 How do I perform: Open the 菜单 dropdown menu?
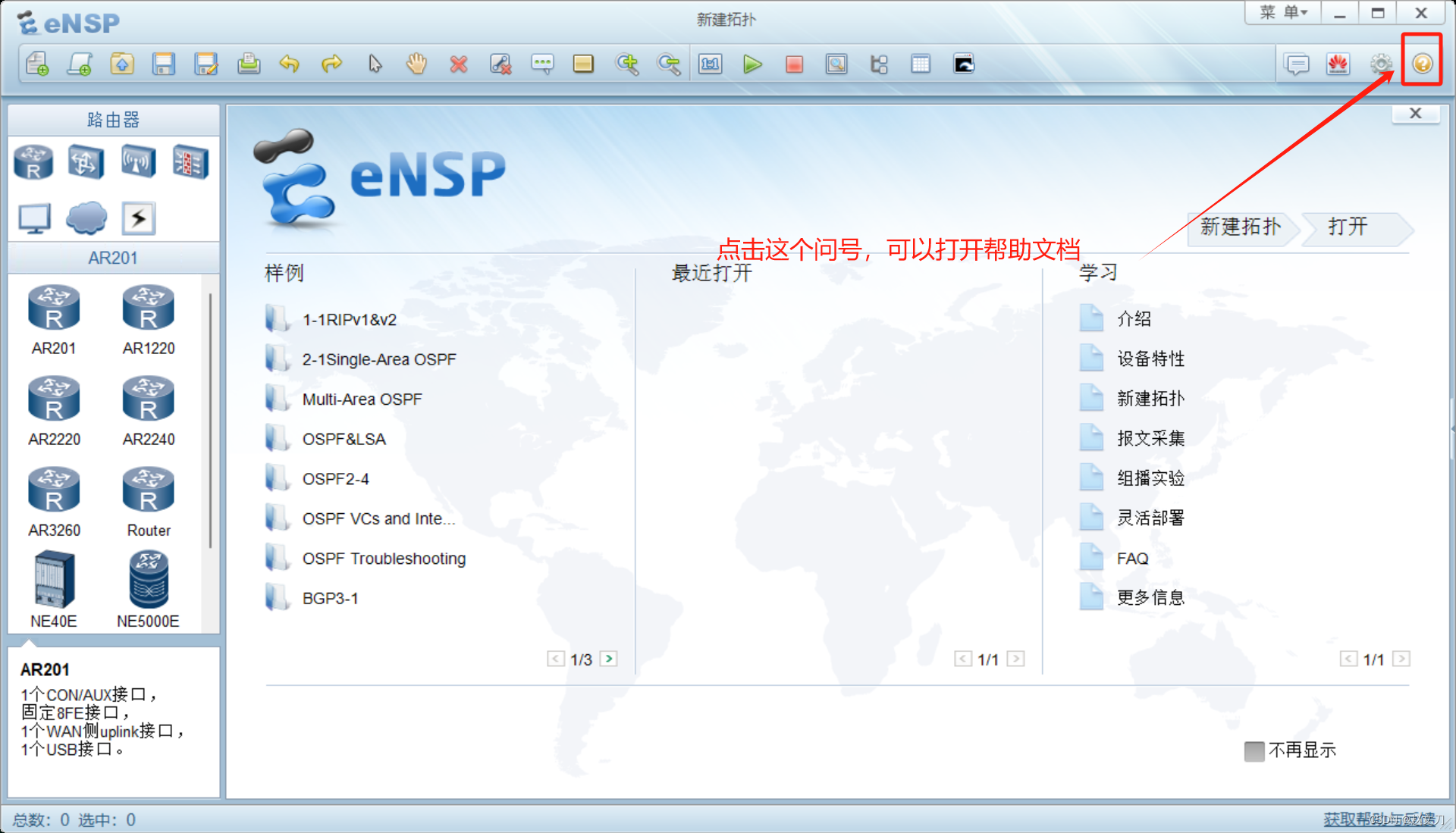[x=1283, y=13]
